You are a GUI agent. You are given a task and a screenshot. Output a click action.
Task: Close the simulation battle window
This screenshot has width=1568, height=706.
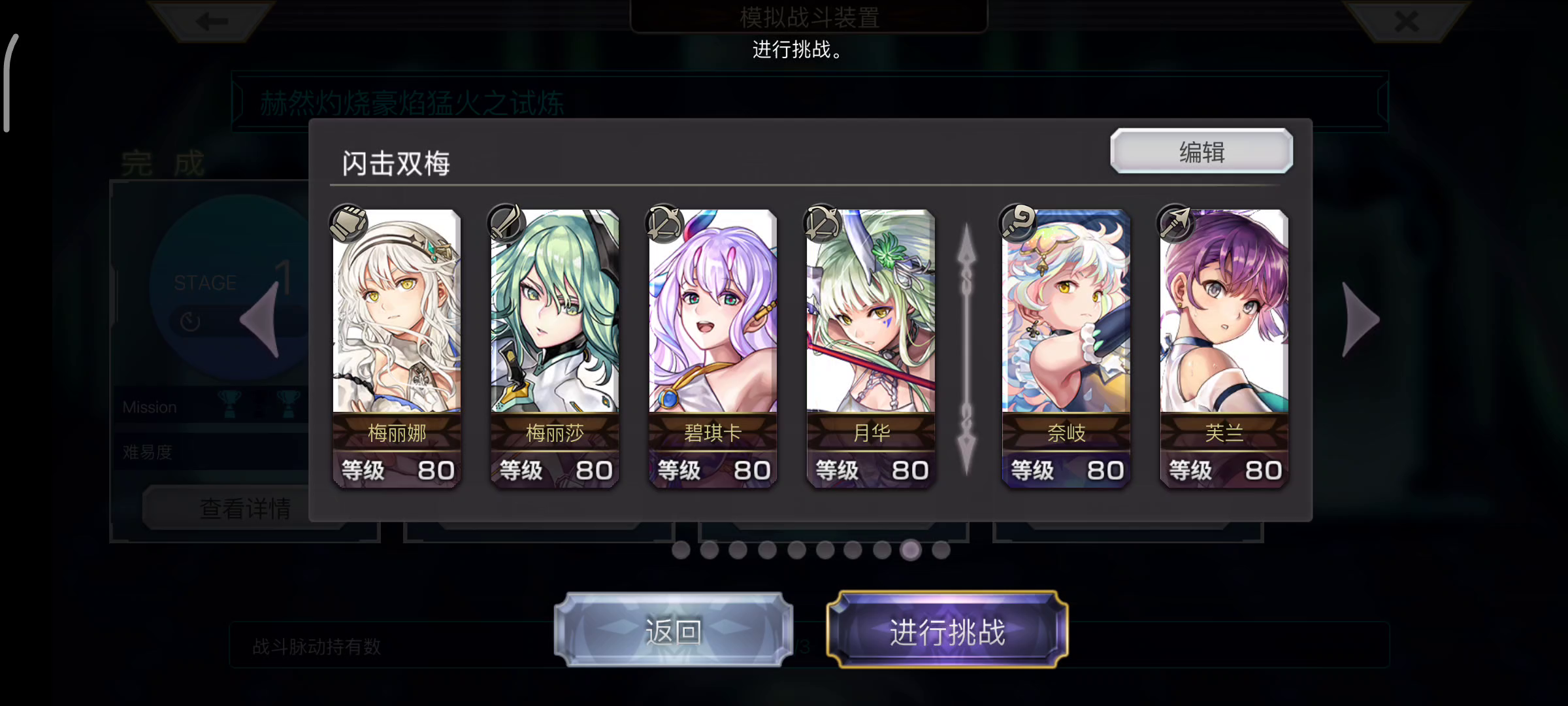coord(1406,21)
